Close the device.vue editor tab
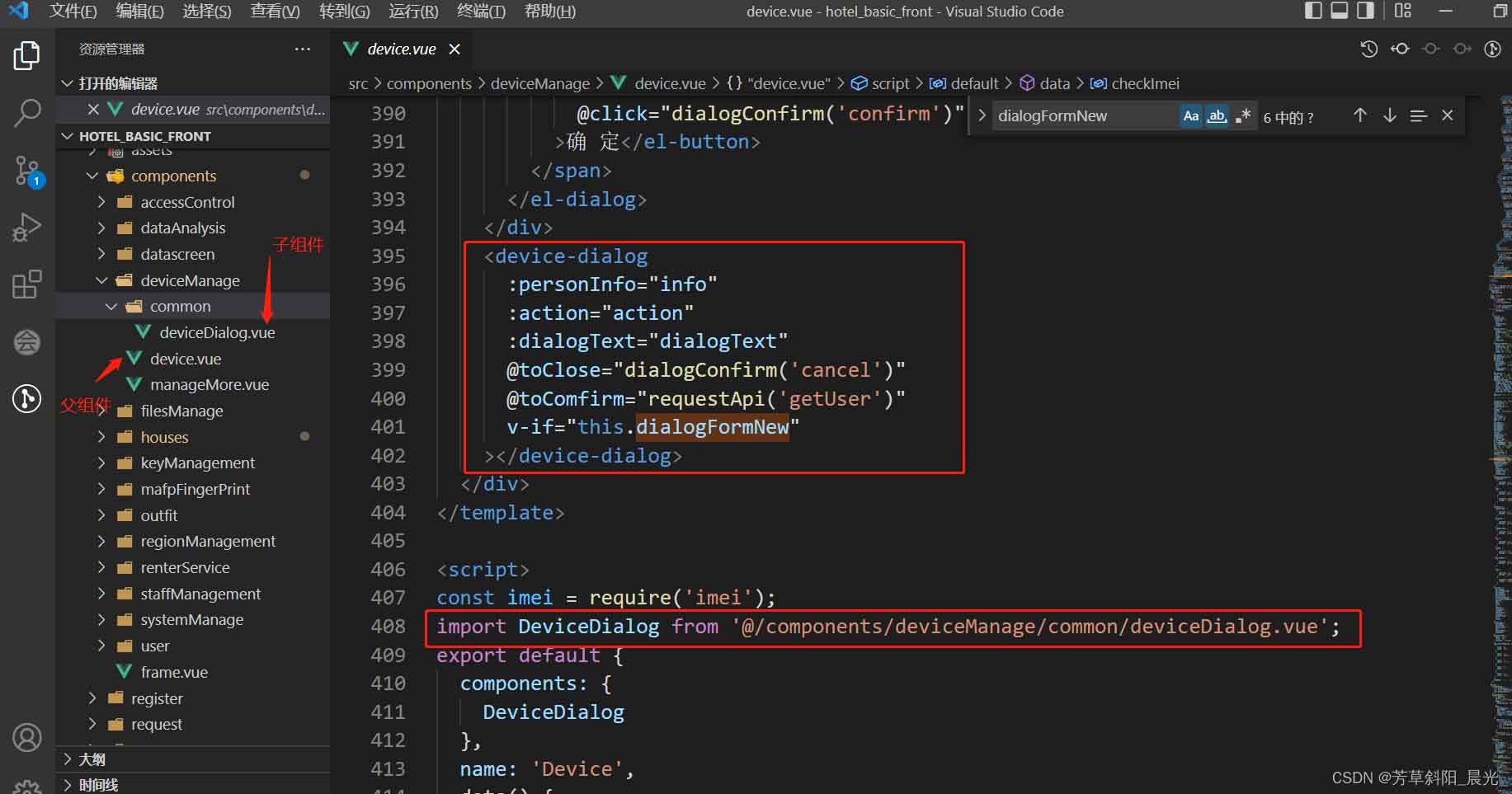1512x794 pixels. click(455, 49)
